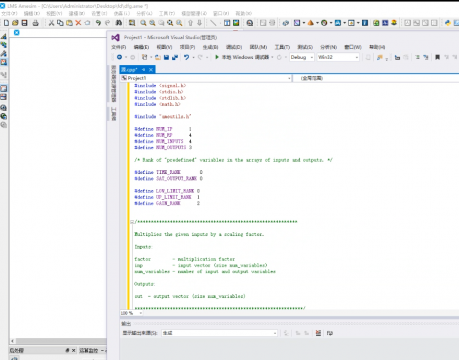This screenshot has height=360, width=459.
Task: Expand the Project1 scope dropdown
Action: pyautogui.click(x=206, y=78)
